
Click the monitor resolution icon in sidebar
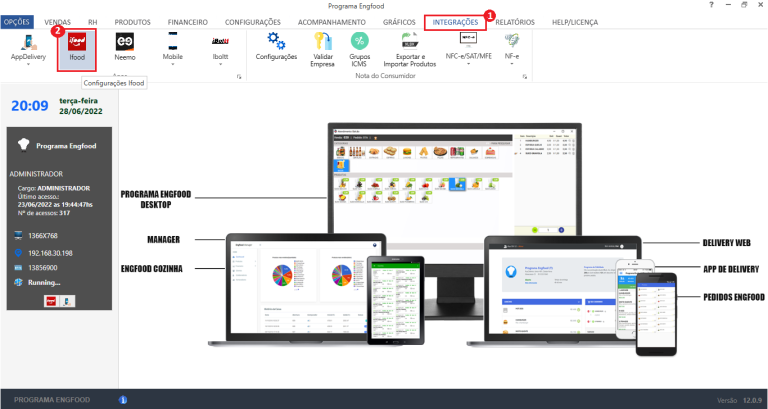pos(19,236)
